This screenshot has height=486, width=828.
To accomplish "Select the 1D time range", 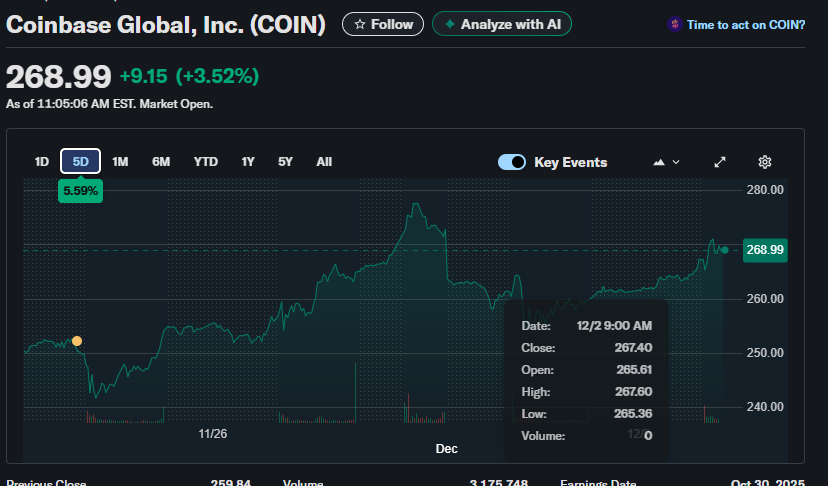I will point(42,162).
